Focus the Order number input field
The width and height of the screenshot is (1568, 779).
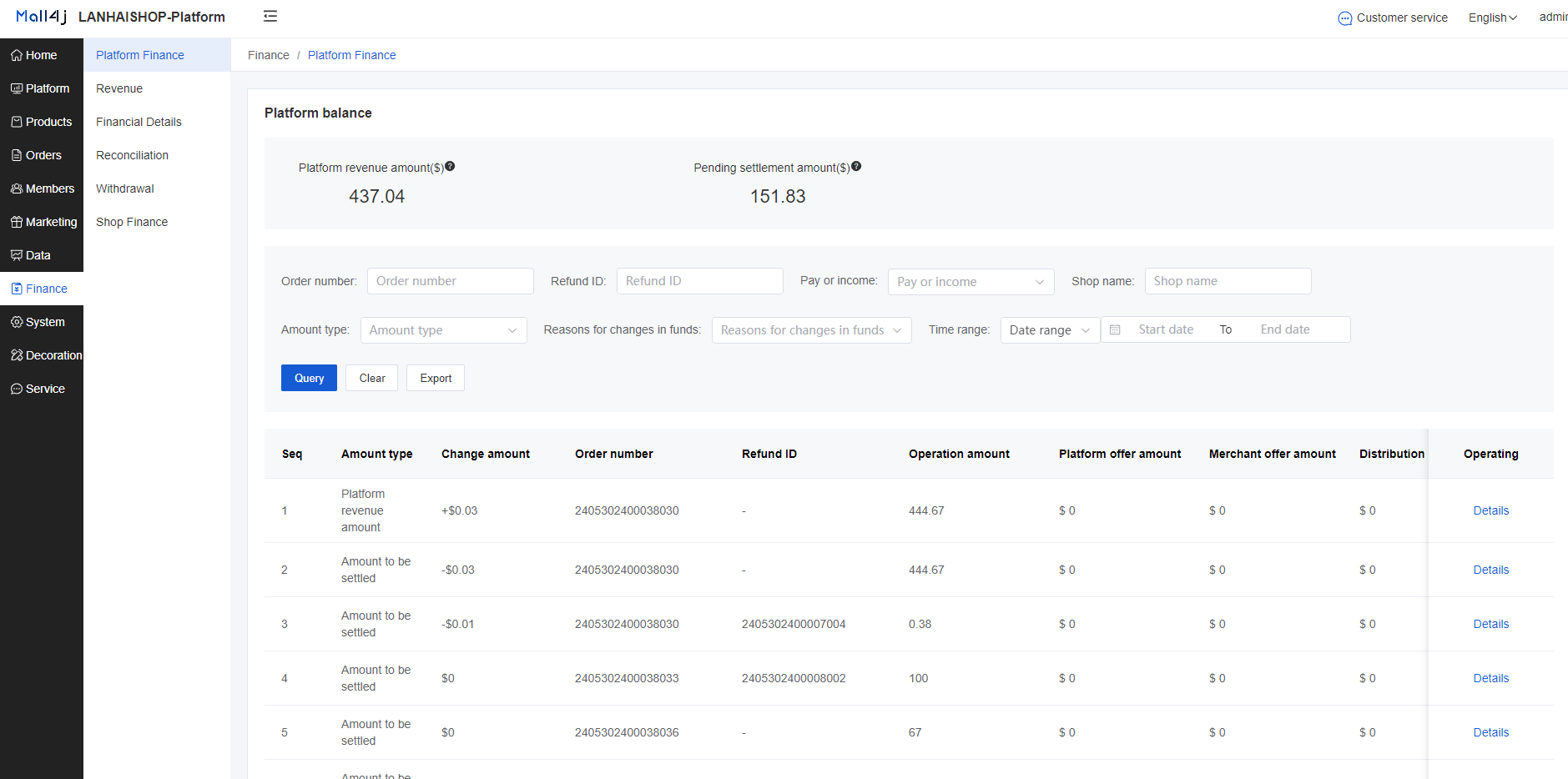coord(451,281)
